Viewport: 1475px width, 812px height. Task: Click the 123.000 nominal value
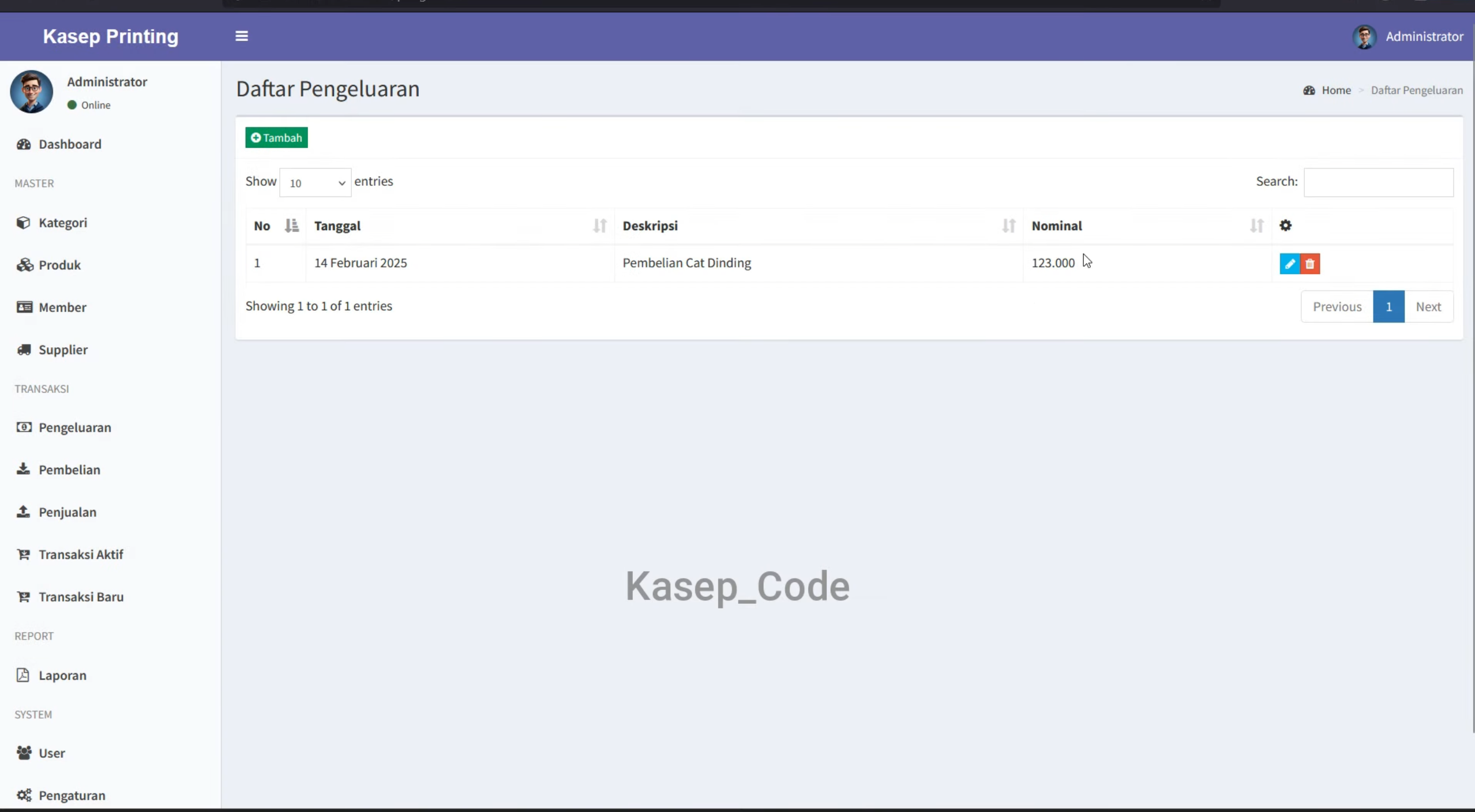coord(1053,263)
